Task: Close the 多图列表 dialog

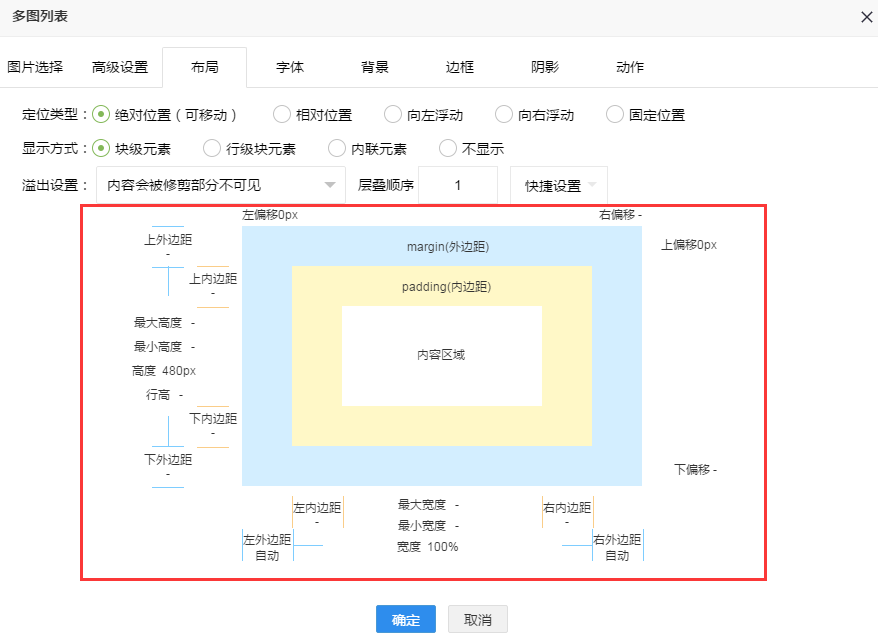Action: [866, 17]
